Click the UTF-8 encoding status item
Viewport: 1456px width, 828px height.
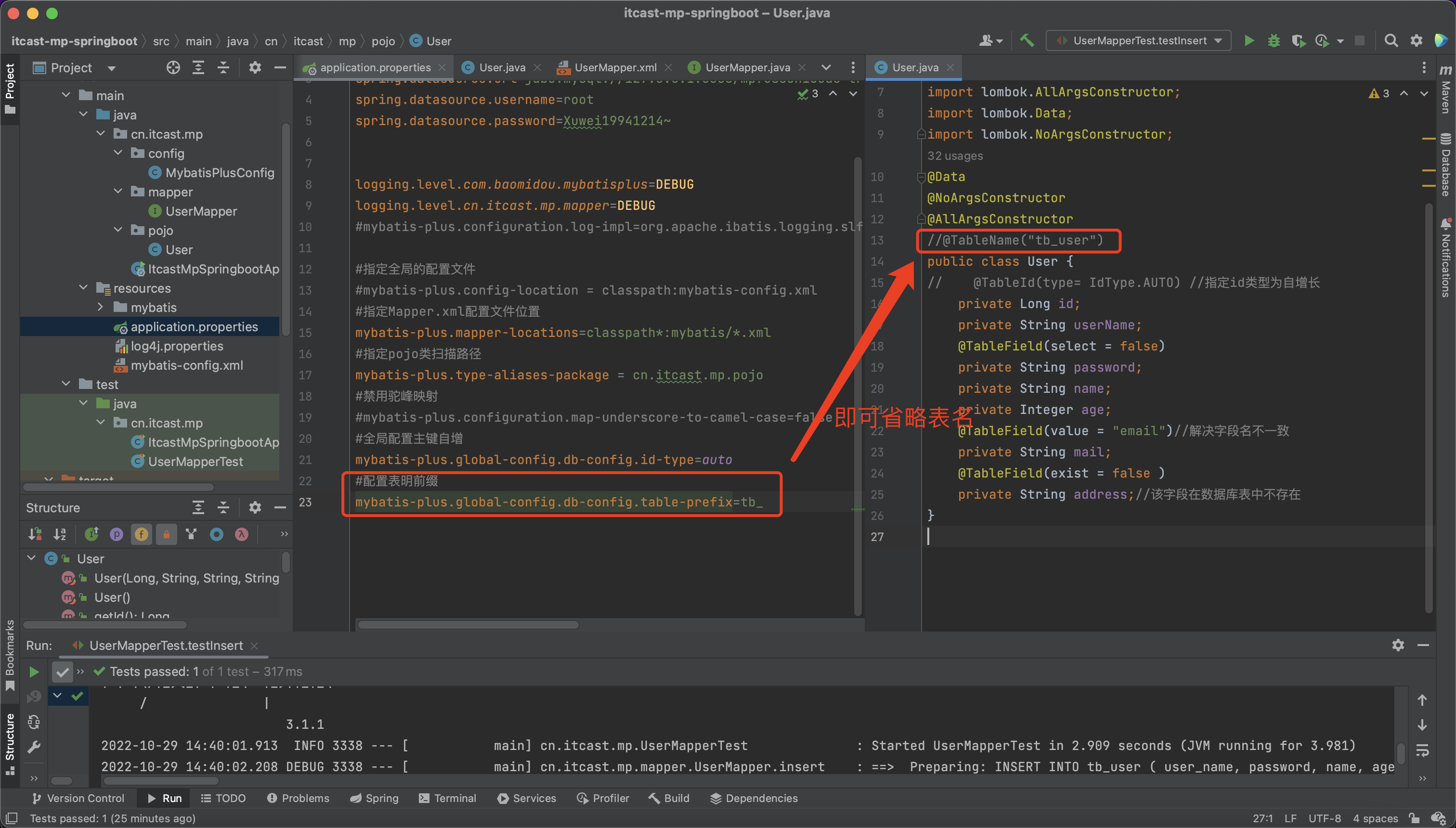[1324, 818]
